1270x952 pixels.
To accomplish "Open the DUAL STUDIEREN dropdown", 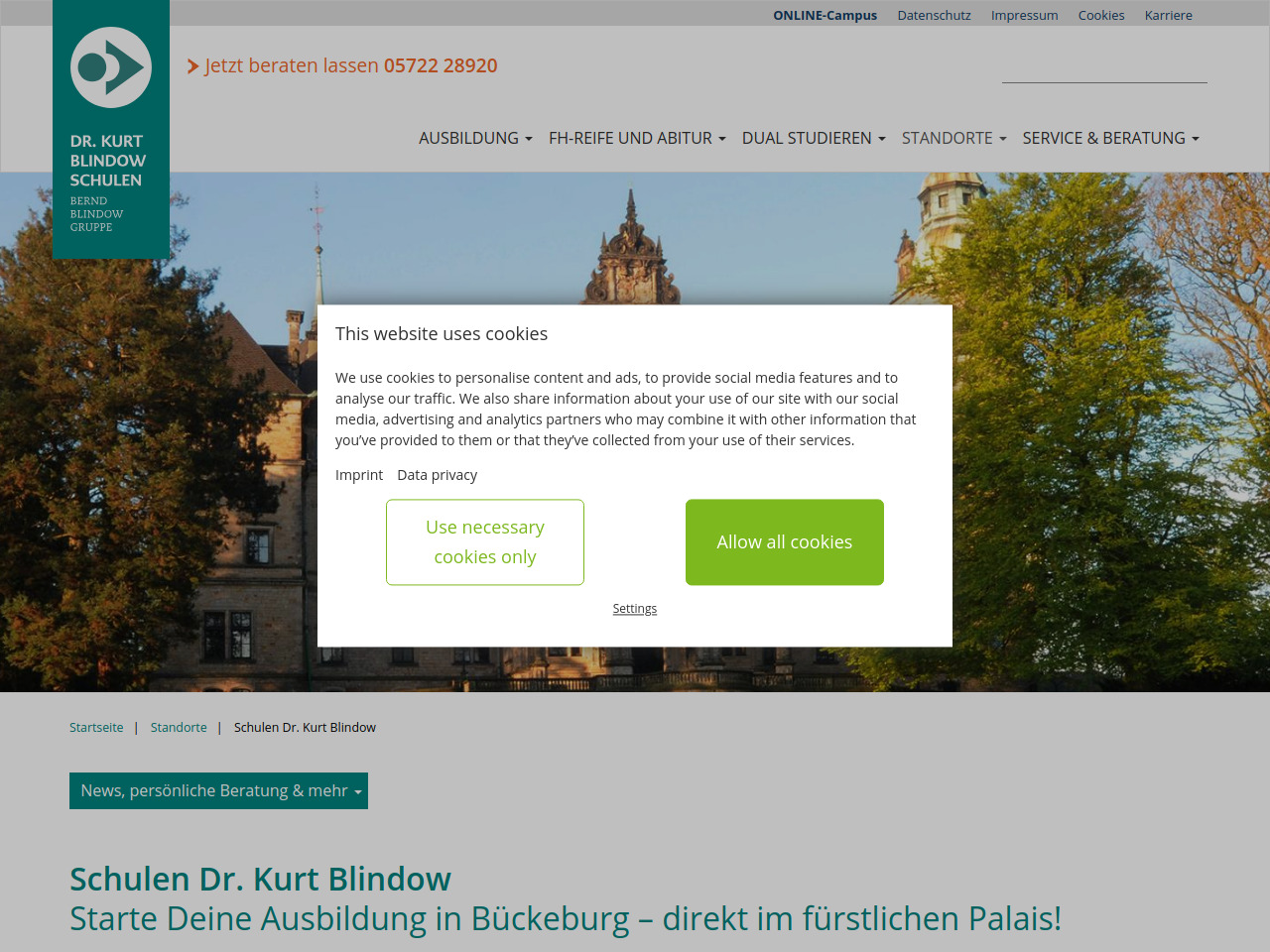I will pos(814,138).
